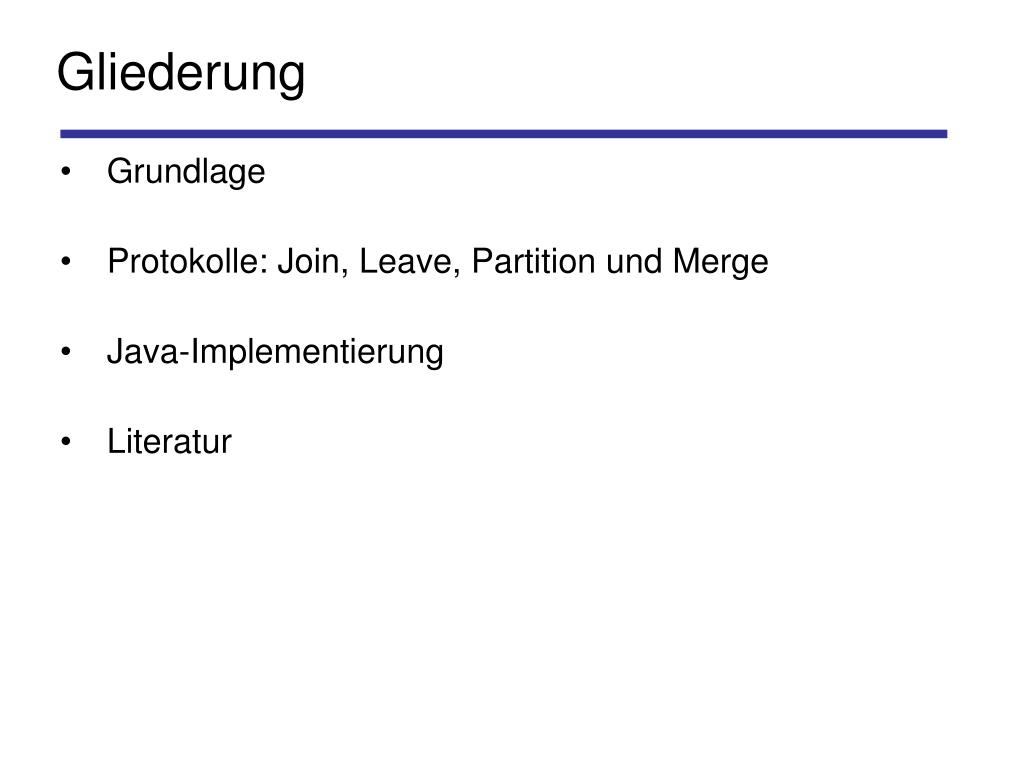Click the word Partition

(534, 261)
